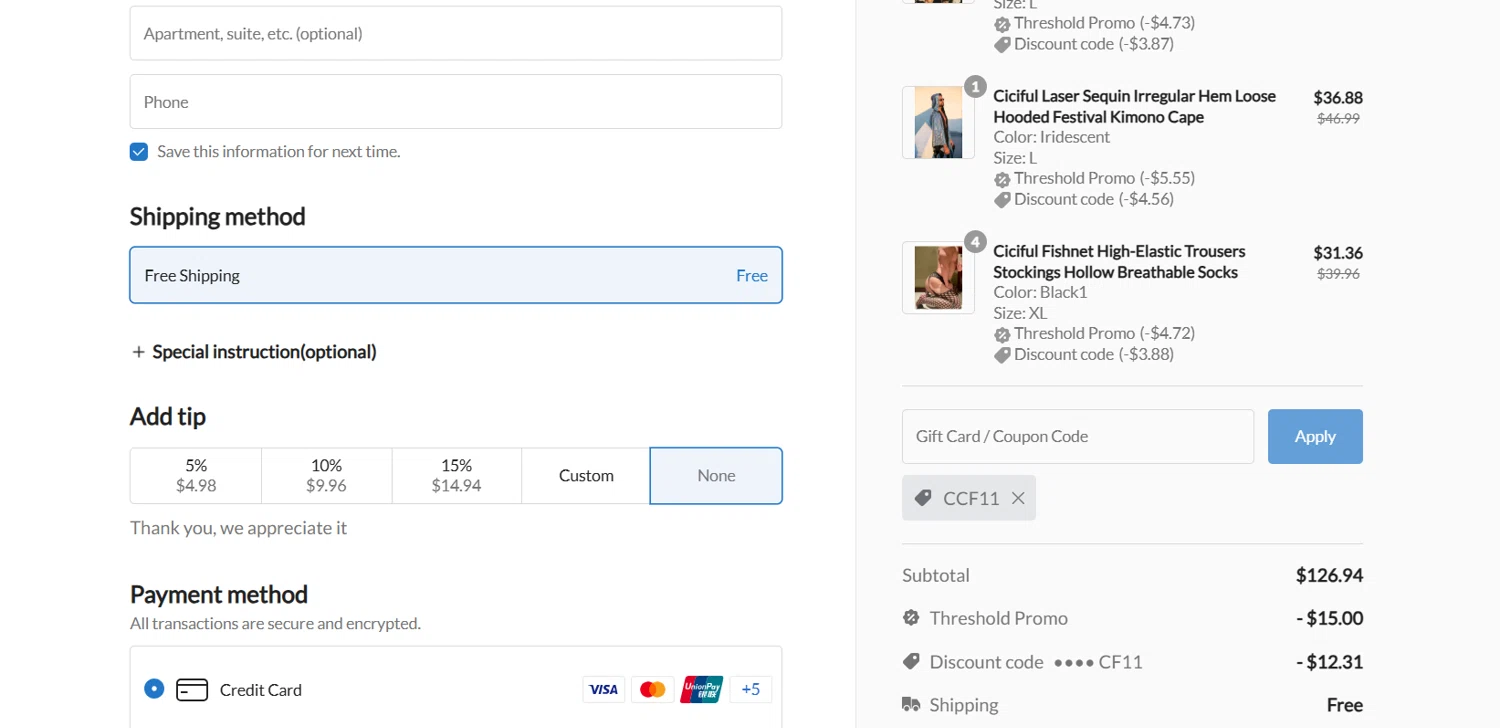Open the Kimono Cape product thumbnail
Image resolution: width=1500 pixels, height=728 pixels.
(x=938, y=122)
